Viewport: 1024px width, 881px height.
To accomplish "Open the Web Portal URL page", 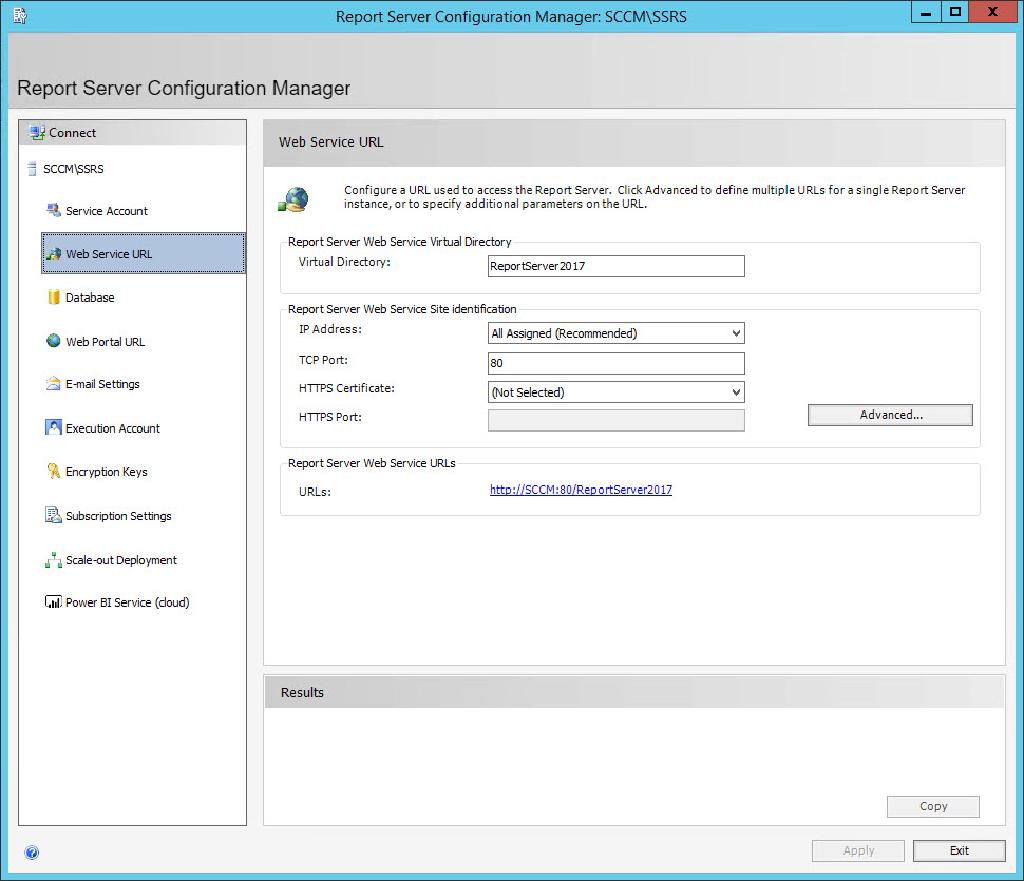I will pyautogui.click(x=105, y=342).
